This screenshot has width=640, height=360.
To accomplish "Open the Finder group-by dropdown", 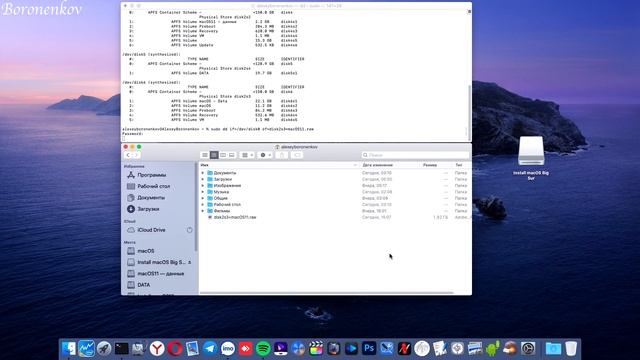I will [x=247, y=155].
